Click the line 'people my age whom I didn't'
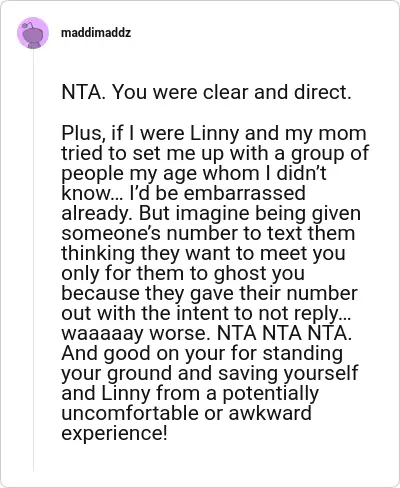This screenshot has width=400, height=488. pyautogui.click(x=194, y=173)
